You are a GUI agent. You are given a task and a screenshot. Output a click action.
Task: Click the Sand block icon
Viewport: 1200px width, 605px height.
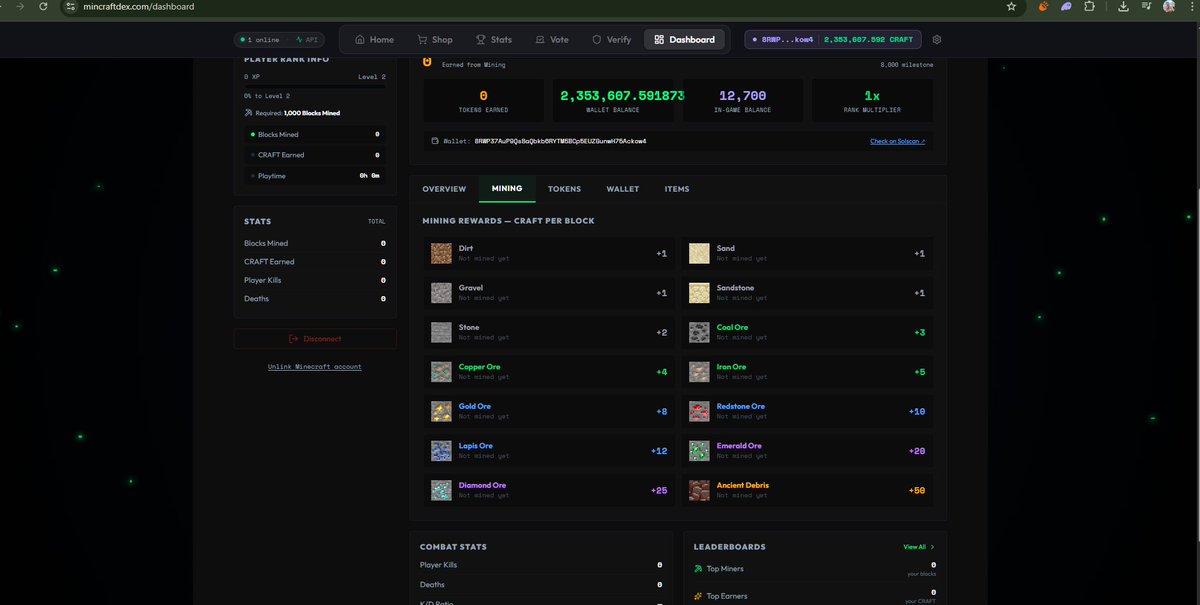tap(699, 254)
